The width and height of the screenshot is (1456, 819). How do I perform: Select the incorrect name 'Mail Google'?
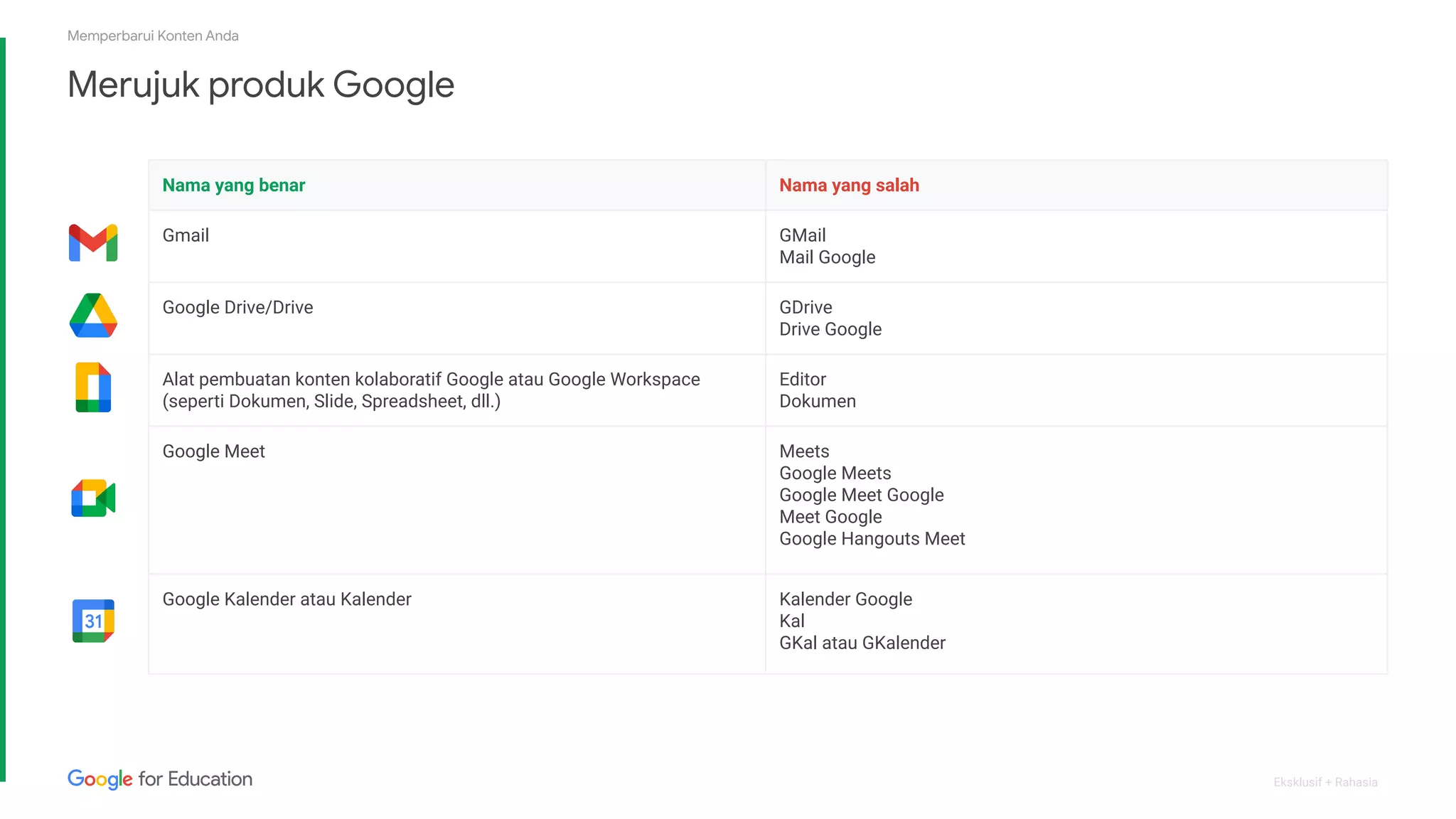(x=828, y=257)
